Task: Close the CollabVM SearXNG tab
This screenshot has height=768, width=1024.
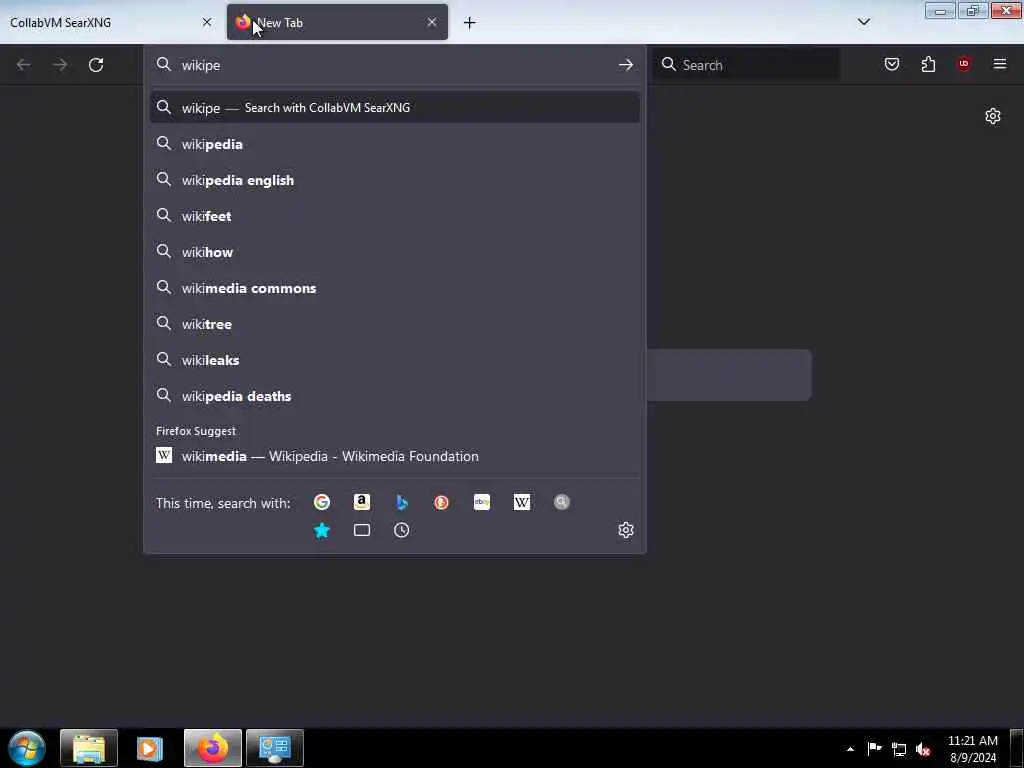Action: pyautogui.click(x=207, y=22)
